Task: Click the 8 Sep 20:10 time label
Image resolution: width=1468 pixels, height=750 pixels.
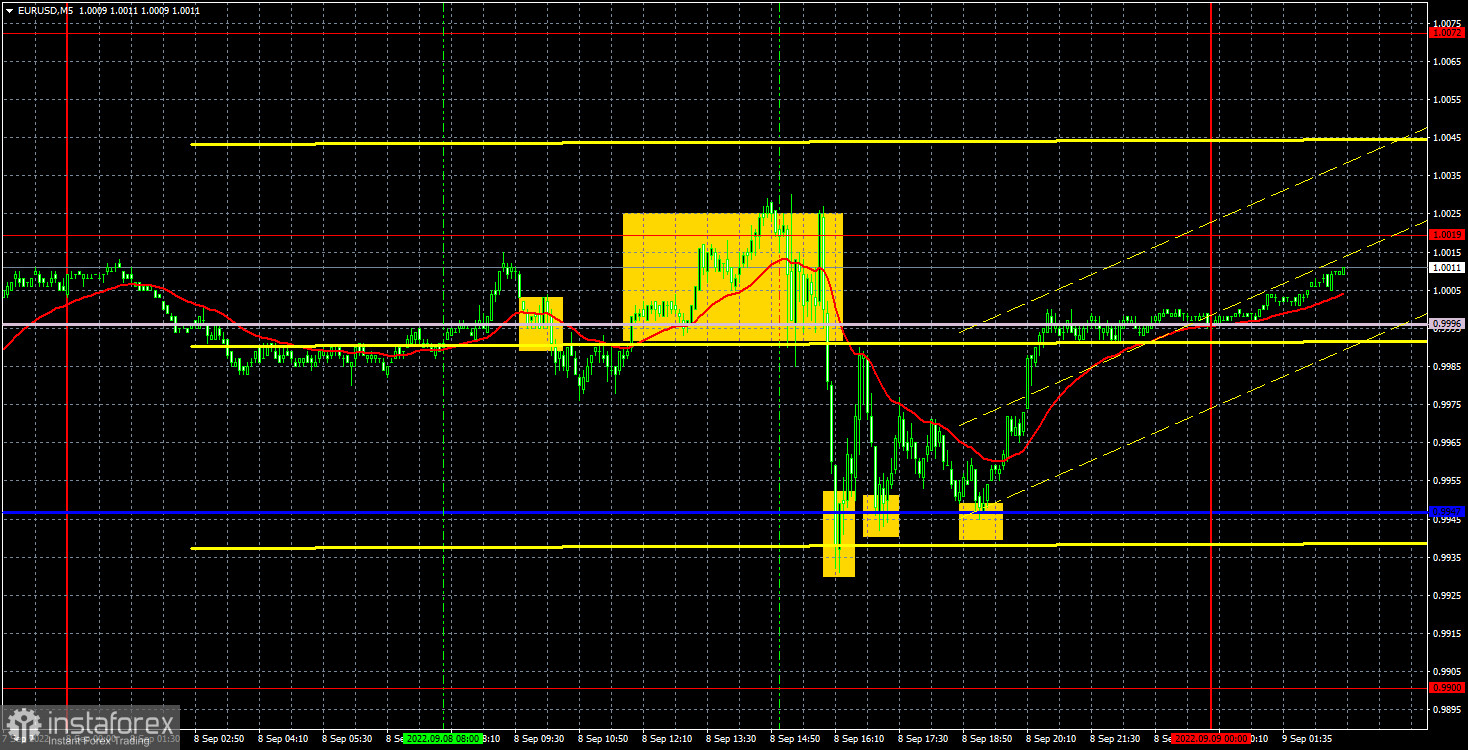Action: tap(1051, 738)
